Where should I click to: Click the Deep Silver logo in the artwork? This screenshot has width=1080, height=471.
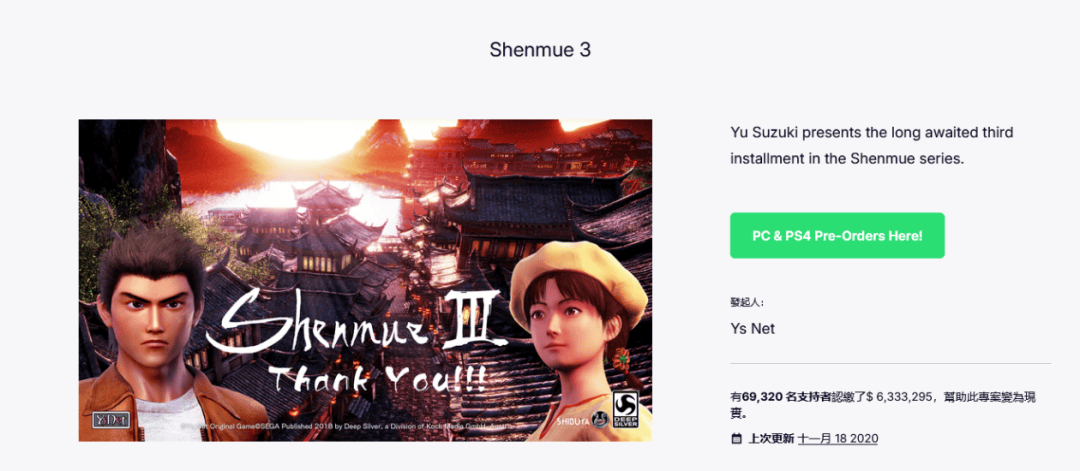626,410
